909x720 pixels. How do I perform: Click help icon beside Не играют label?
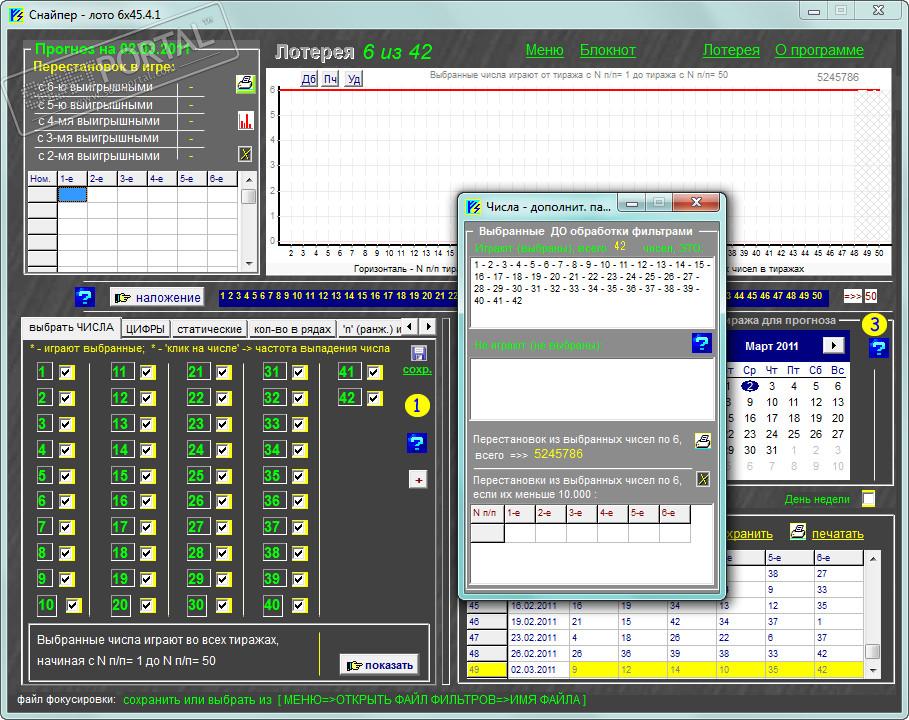pyautogui.click(x=701, y=343)
